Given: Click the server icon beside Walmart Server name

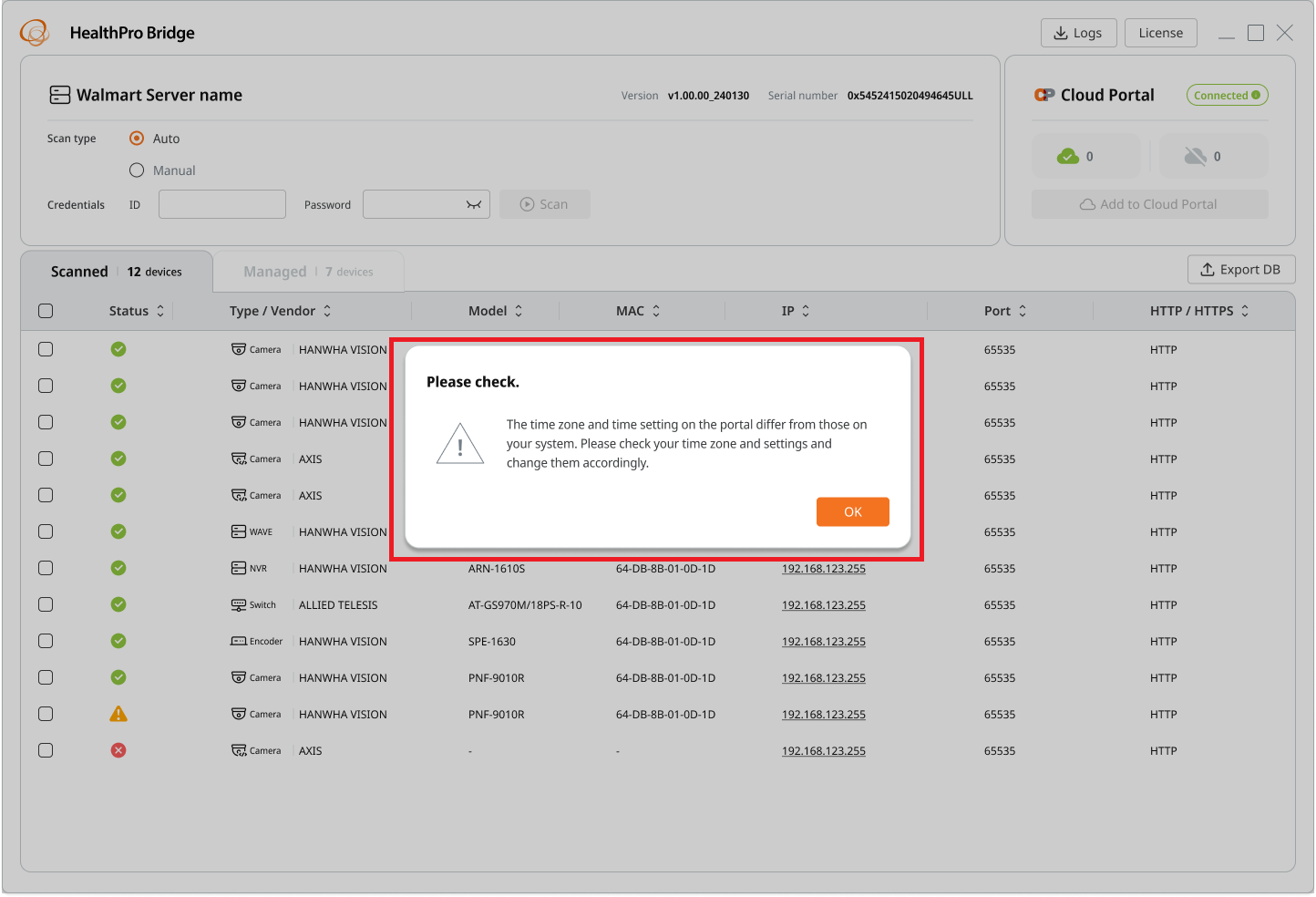Looking at the screenshot, I should tap(60, 95).
